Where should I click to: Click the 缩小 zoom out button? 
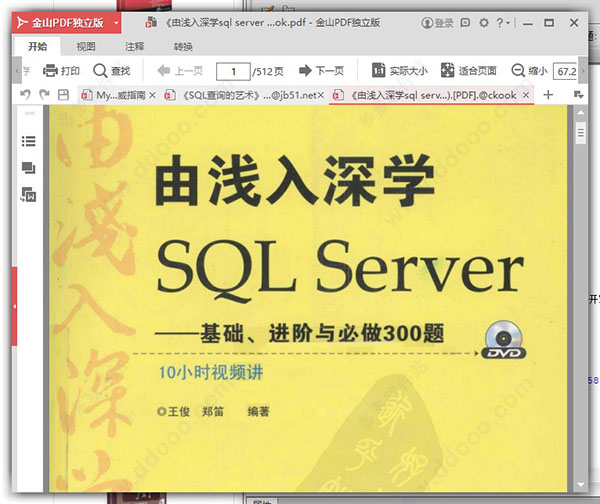click(529, 71)
